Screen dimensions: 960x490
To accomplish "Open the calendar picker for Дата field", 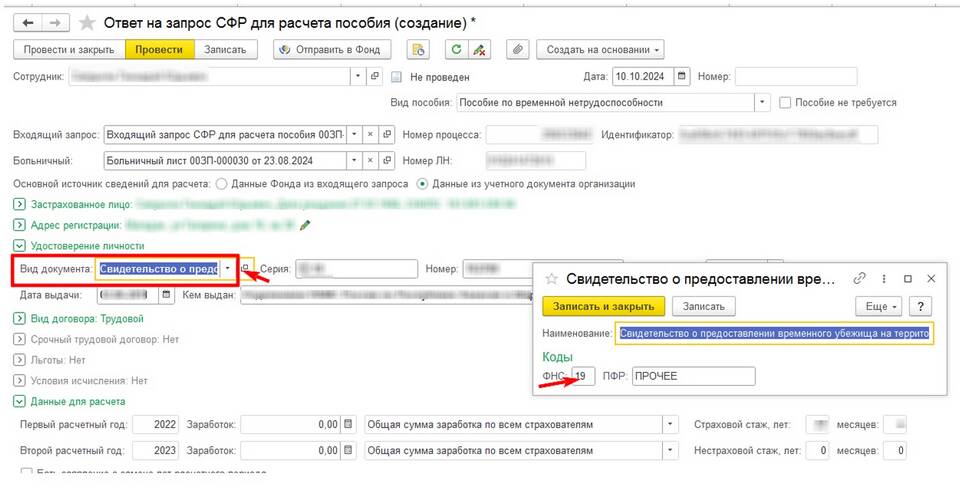I will point(682,76).
